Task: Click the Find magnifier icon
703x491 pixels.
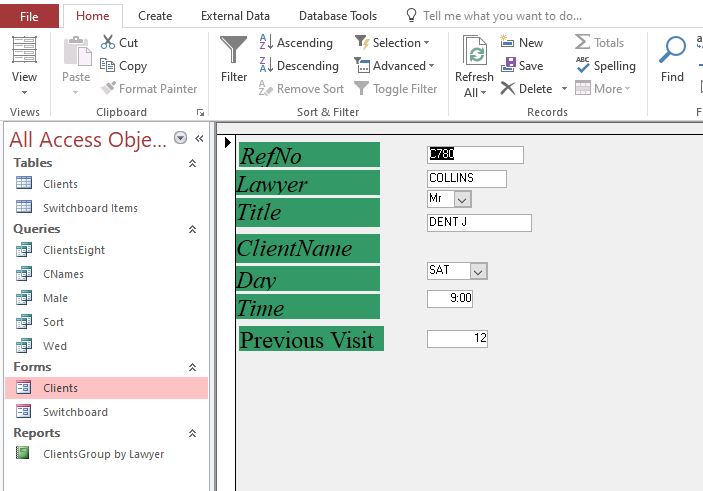Action: pos(673,52)
